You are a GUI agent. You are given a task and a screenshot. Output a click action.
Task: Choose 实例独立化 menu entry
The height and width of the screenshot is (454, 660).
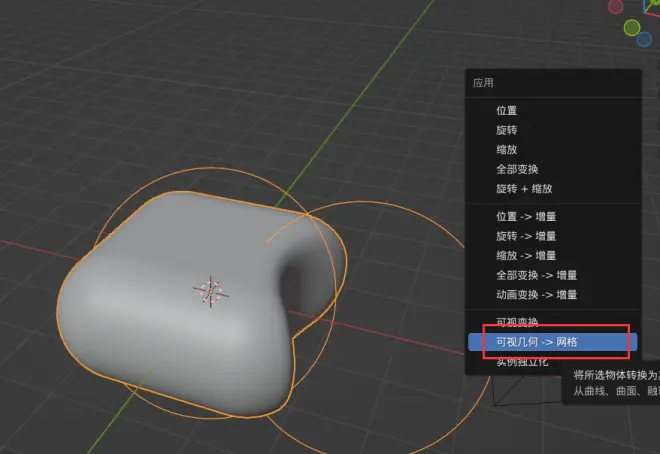tap(553, 361)
